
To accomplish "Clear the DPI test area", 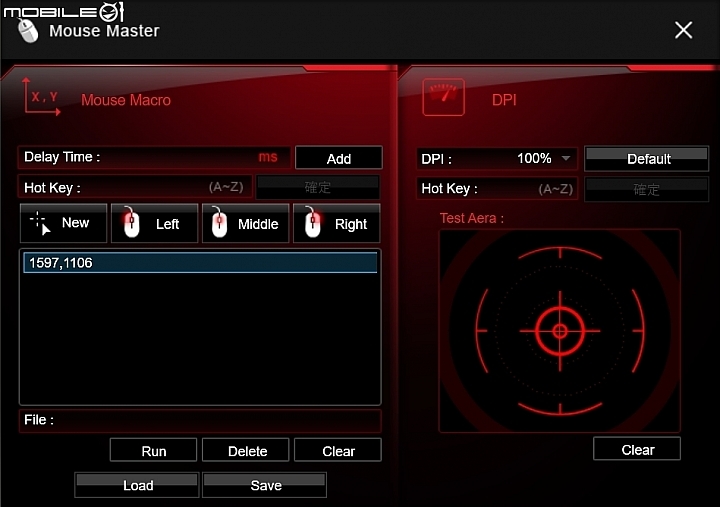I will click(x=637, y=449).
